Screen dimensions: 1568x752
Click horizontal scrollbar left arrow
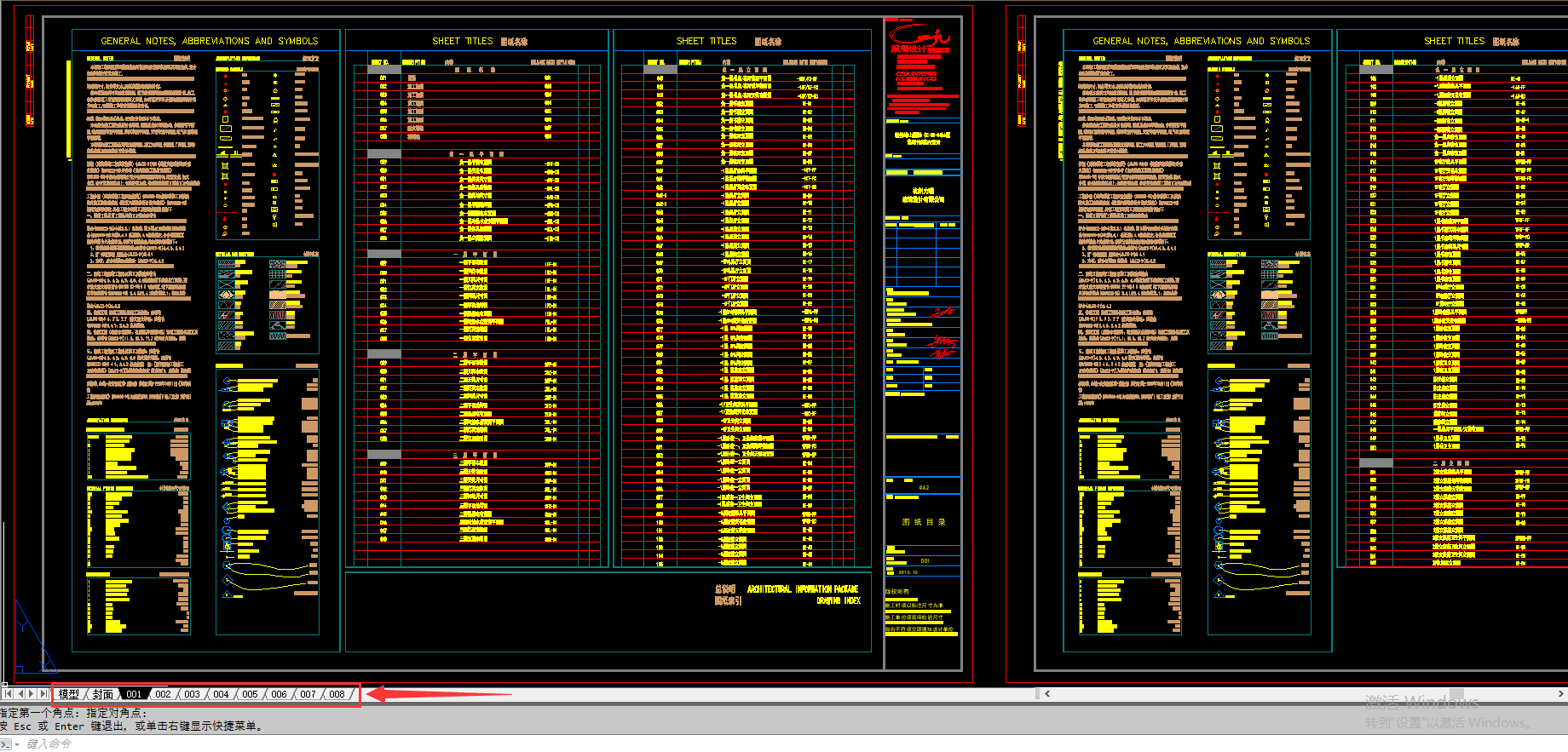1047,694
